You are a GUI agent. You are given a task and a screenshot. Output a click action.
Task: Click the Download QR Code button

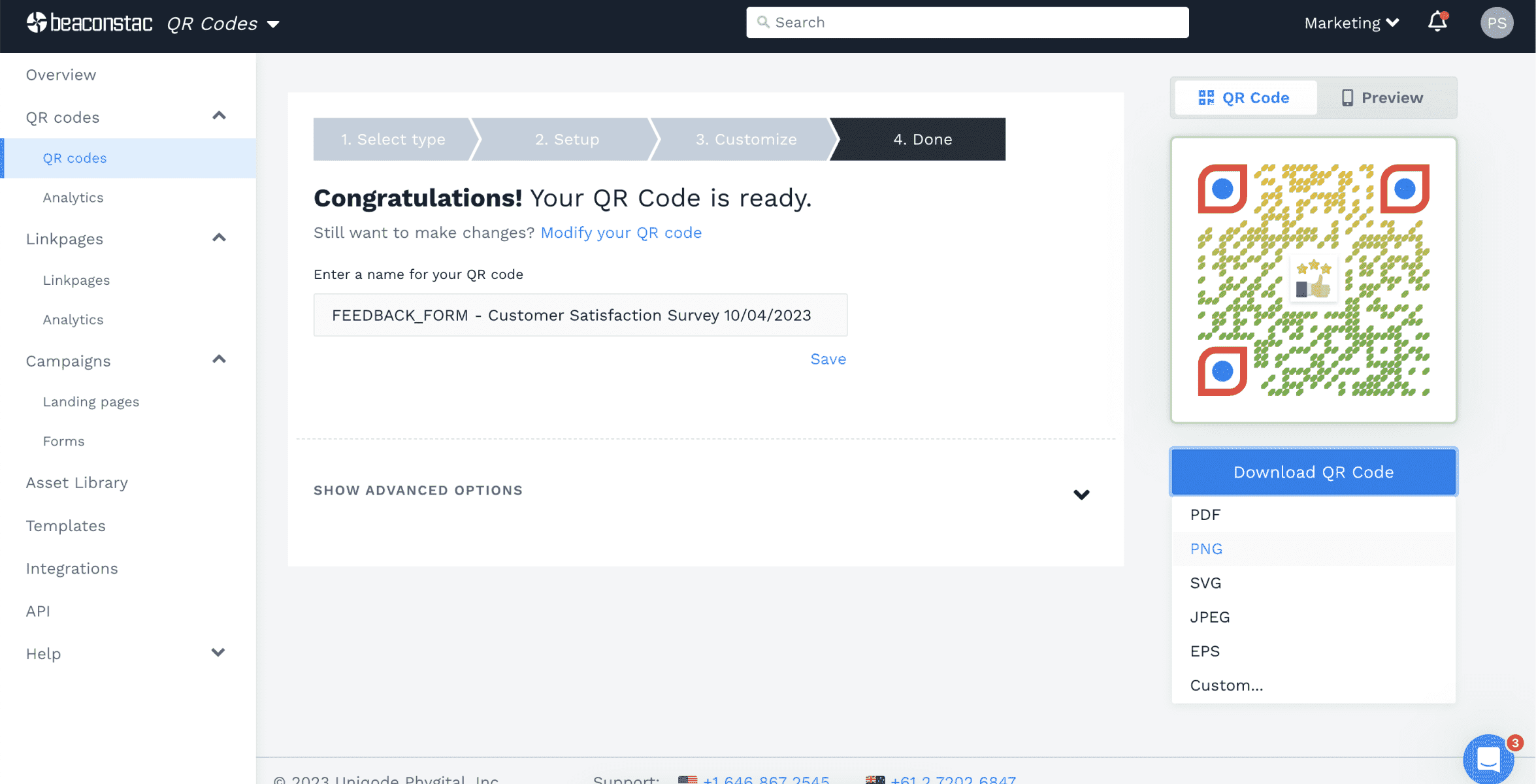[x=1313, y=471]
